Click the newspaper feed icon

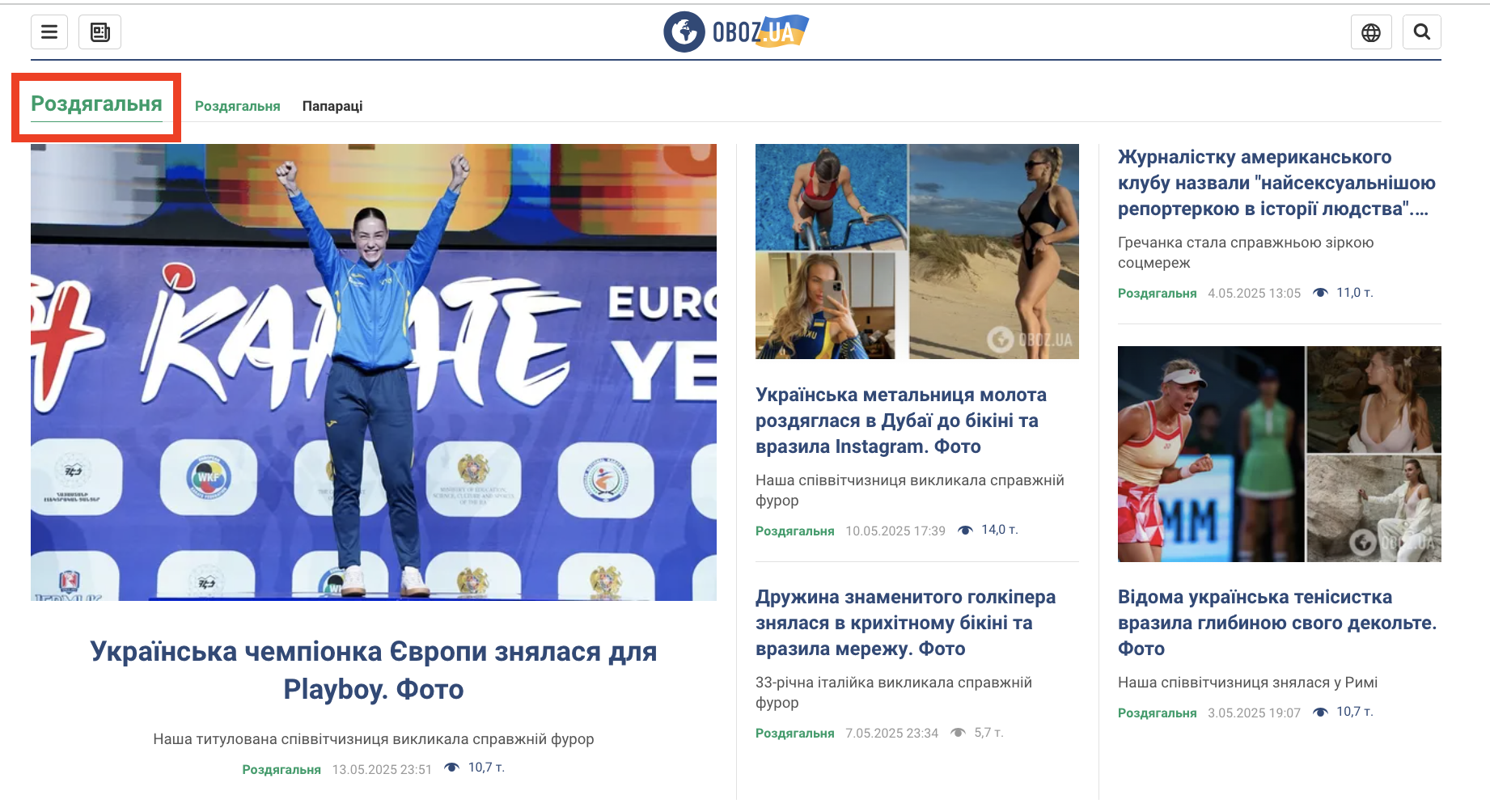coord(99,32)
